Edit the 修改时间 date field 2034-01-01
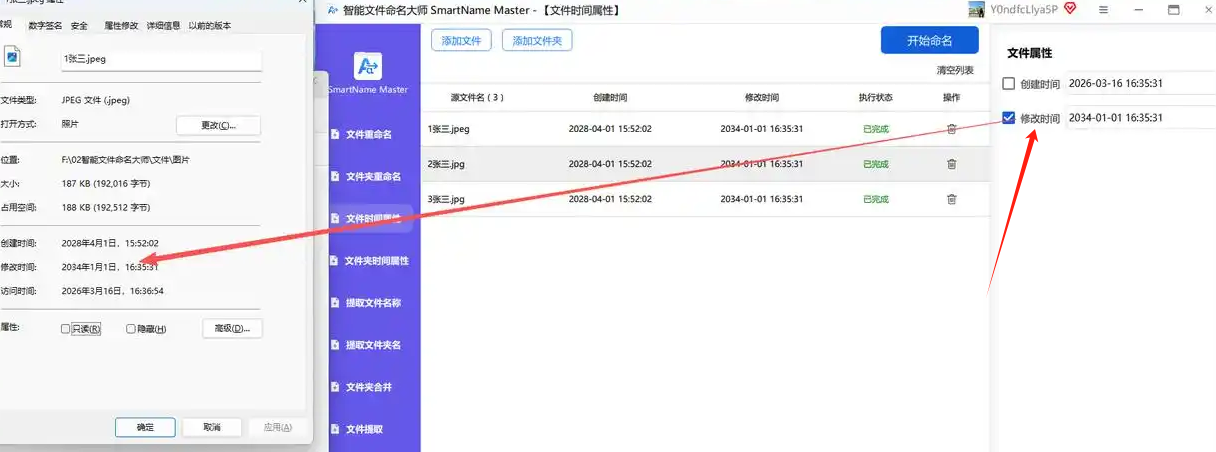The height and width of the screenshot is (452, 1216). click(1140, 118)
